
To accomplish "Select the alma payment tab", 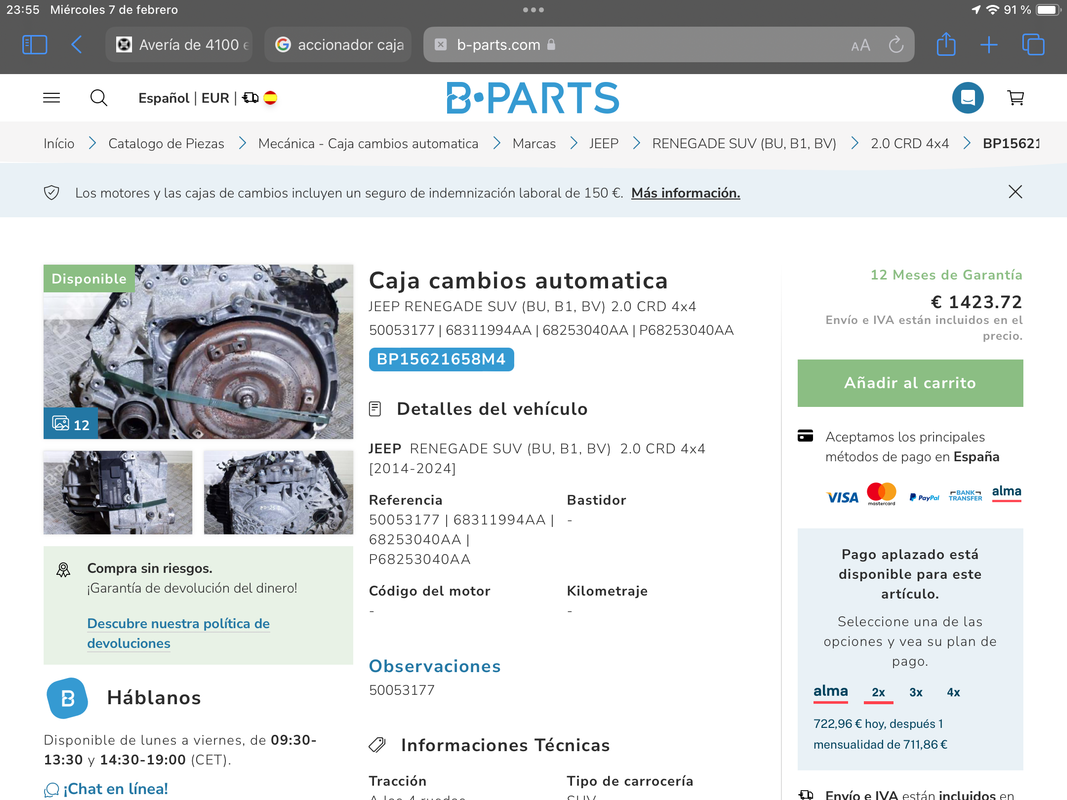I will [x=831, y=693].
